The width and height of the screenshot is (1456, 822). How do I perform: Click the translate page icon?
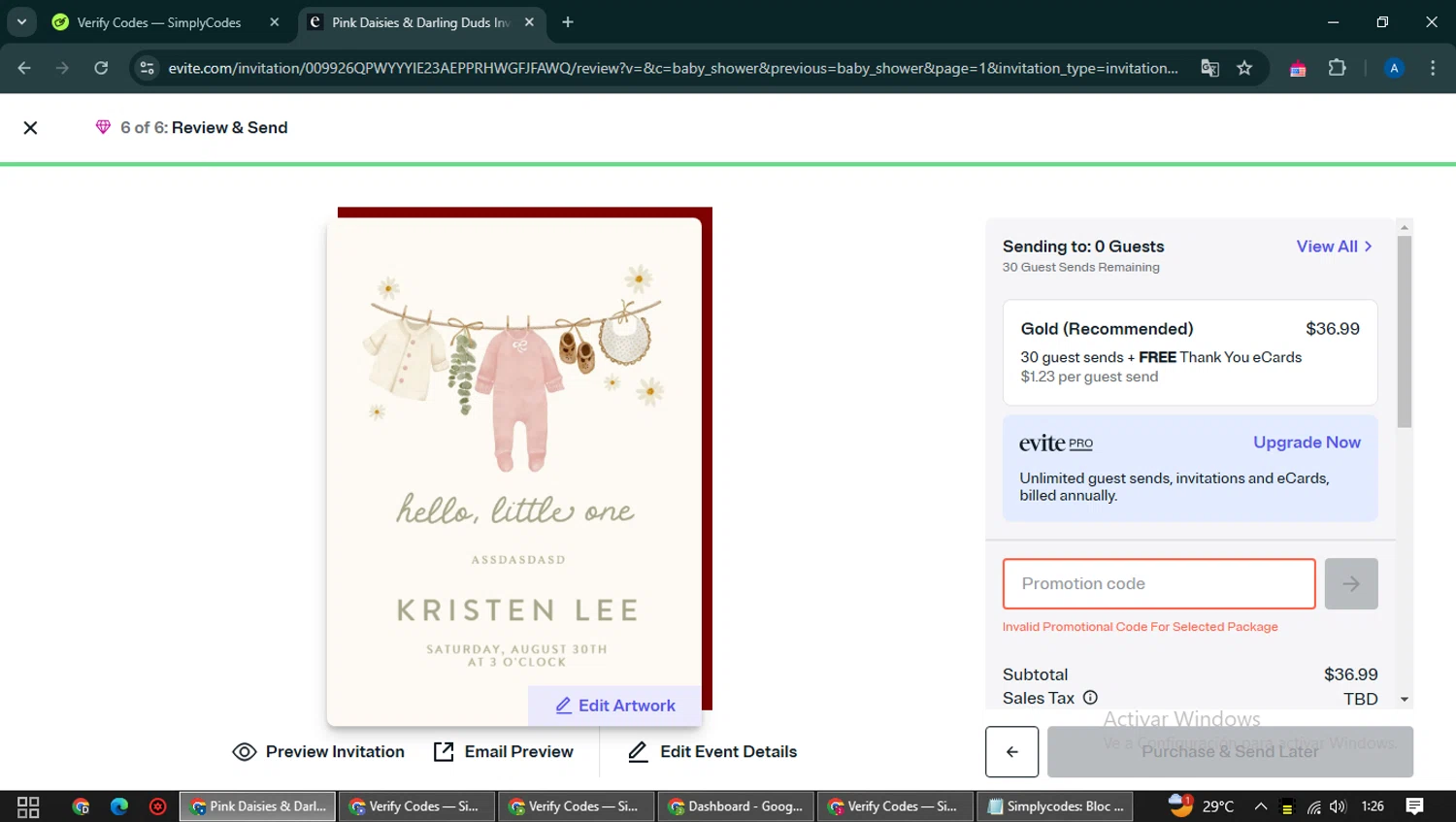tap(1209, 68)
